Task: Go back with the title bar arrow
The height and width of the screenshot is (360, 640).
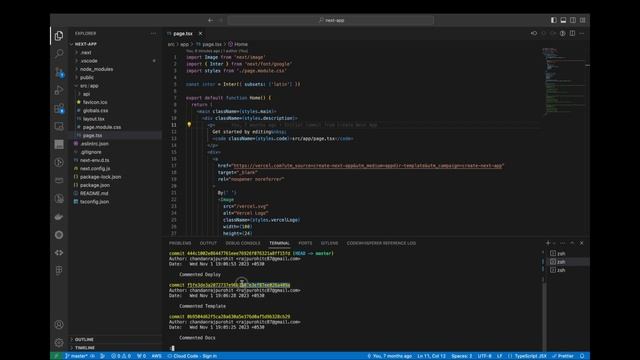Action: coord(210,20)
